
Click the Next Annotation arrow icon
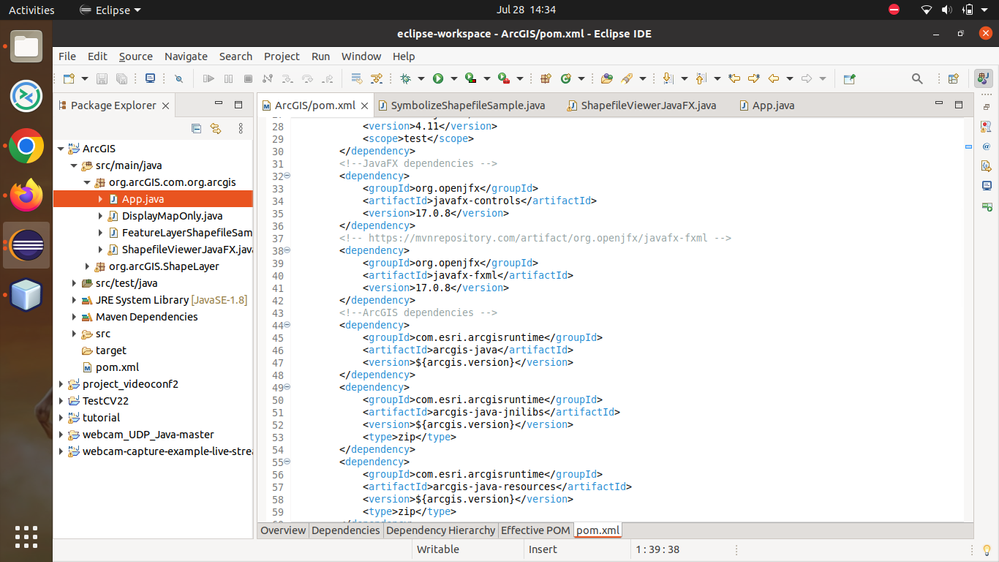[668, 78]
